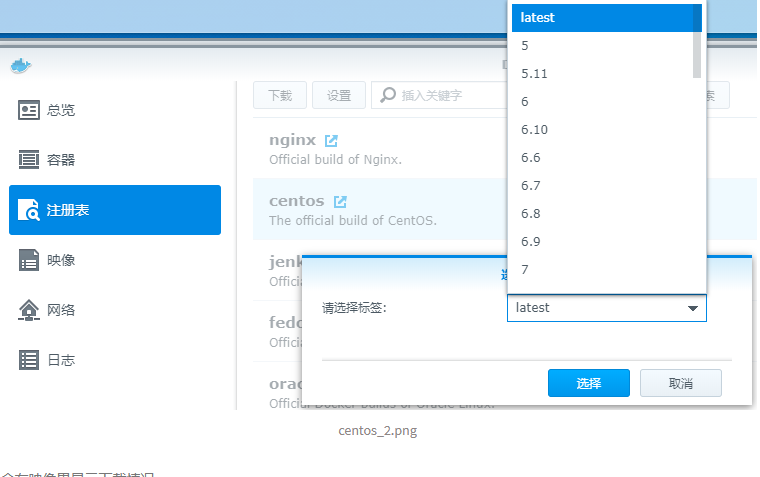Open the nginx external link icon

click(x=332, y=141)
